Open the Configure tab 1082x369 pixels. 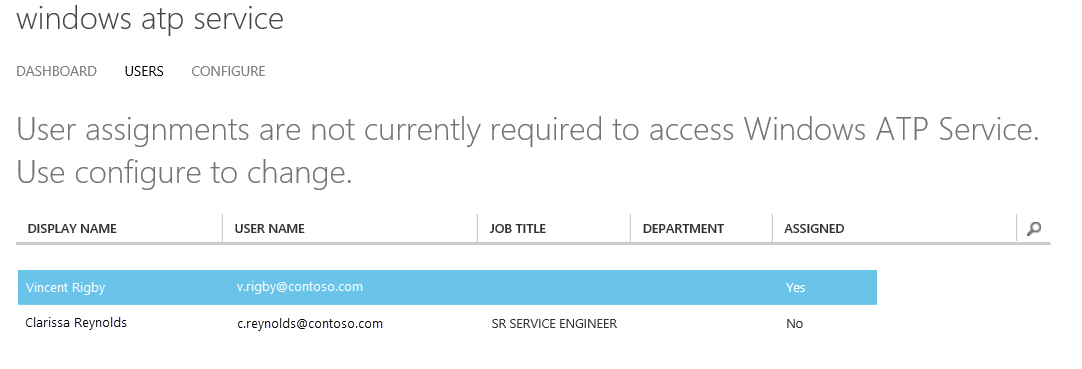pos(228,71)
